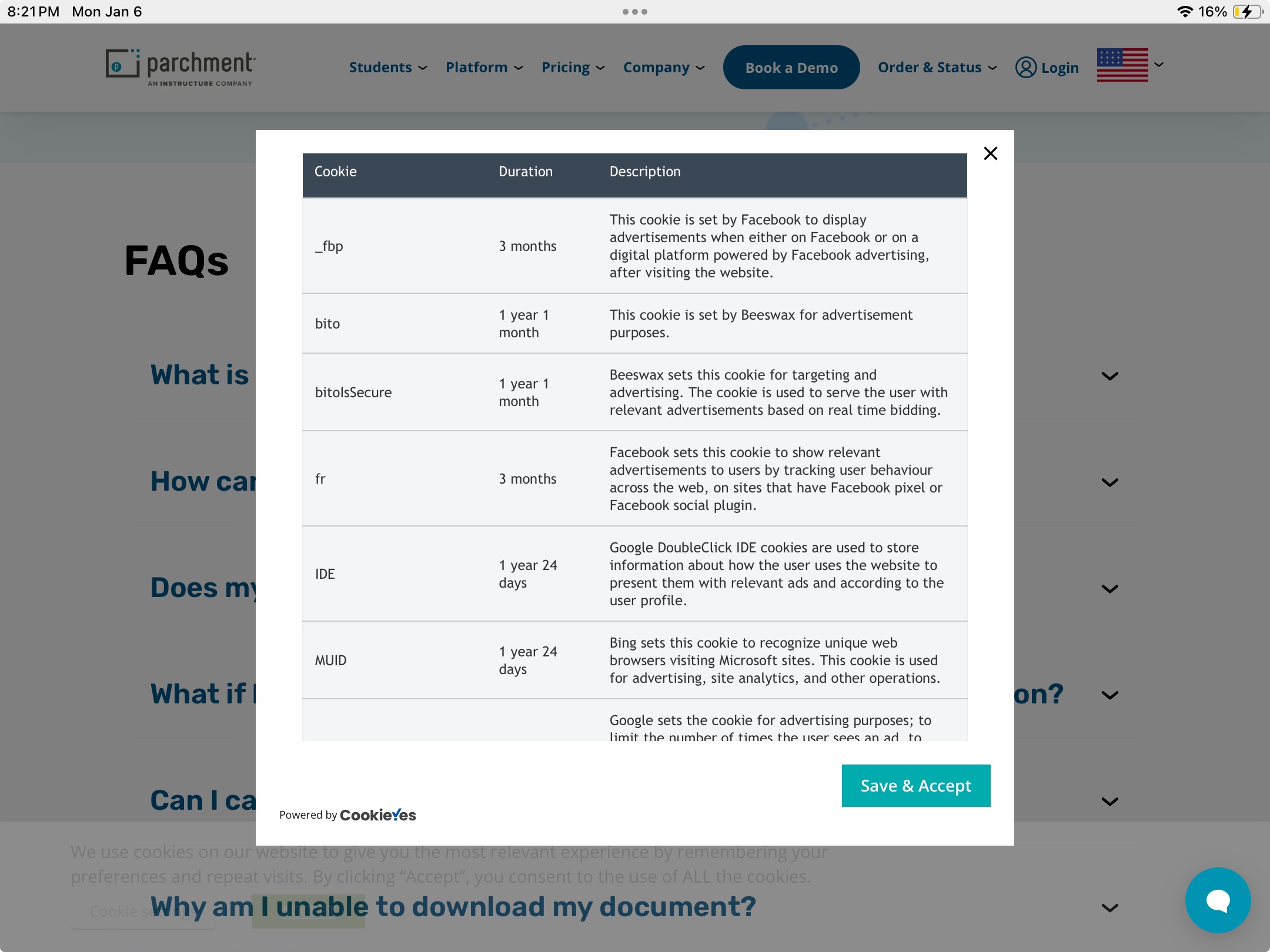Tap the Wi-Fi status icon
The height and width of the screenshot is (952, 1270).
[1185, 12]
